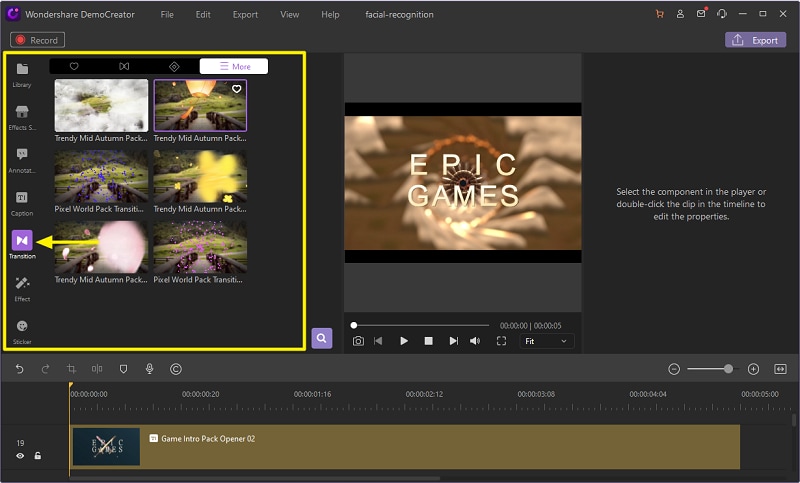This screenshot has width=800, height=483.
Task: Enter fullscreen preview mode
Action: (501, 341)
